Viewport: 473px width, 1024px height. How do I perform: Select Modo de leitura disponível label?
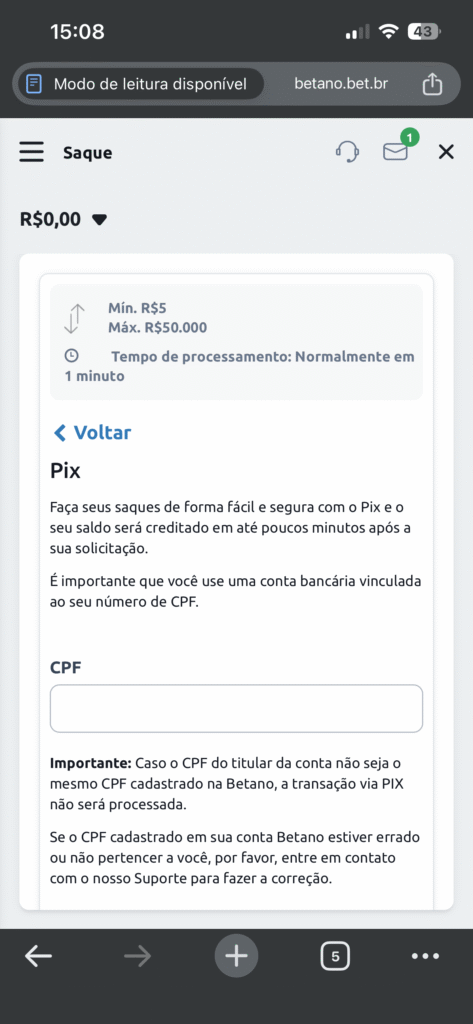pyautogui.click(x=150, y=84)
